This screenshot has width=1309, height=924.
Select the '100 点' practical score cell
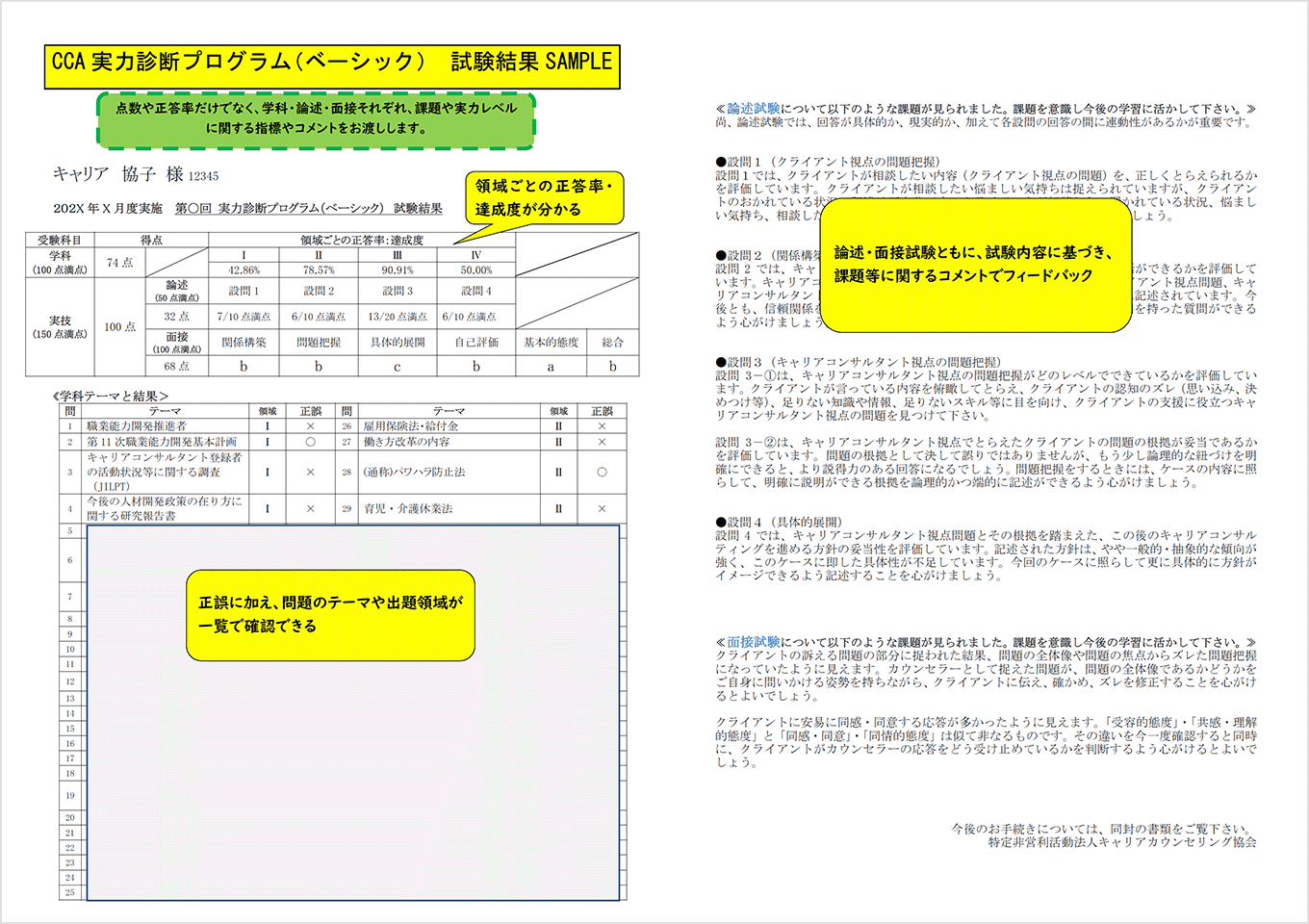tap(119, 327)
